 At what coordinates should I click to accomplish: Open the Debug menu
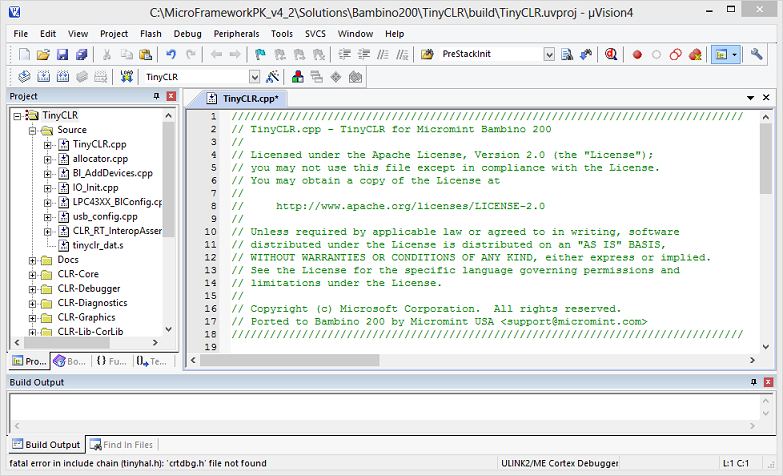(x=188, y=34)
